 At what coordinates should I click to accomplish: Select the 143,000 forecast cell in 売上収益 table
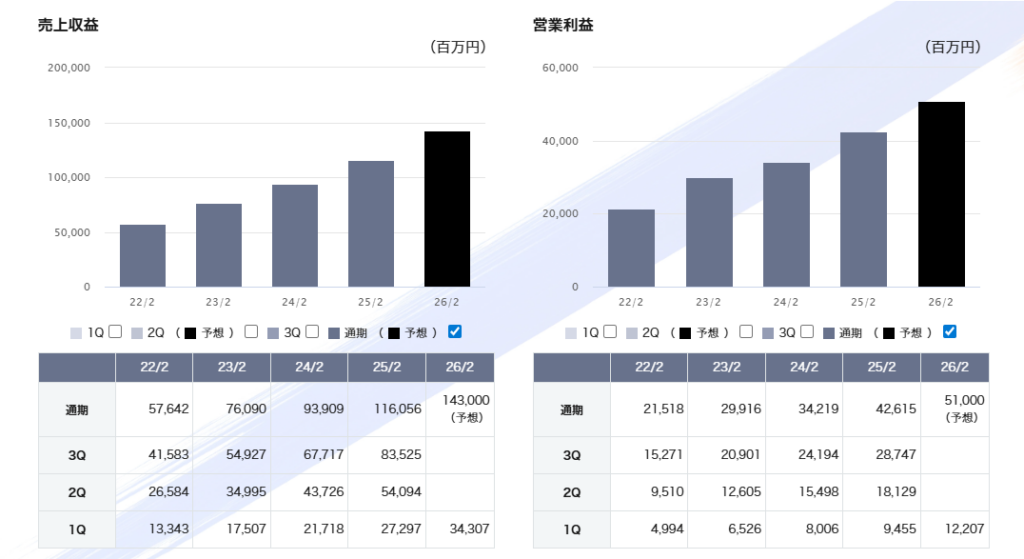(459, 408)
